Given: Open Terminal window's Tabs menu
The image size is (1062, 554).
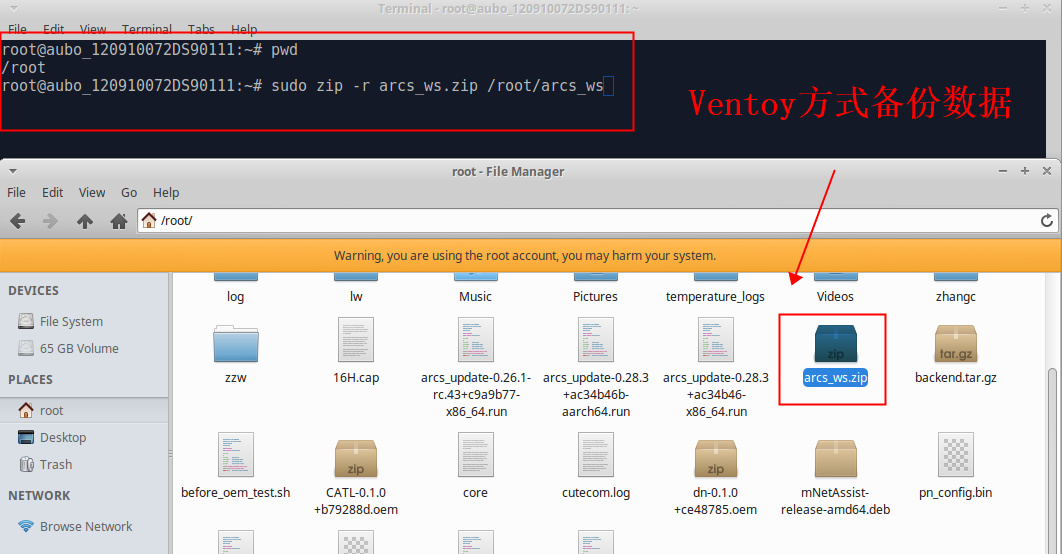Looking at the screenshot, I should 201,29.
